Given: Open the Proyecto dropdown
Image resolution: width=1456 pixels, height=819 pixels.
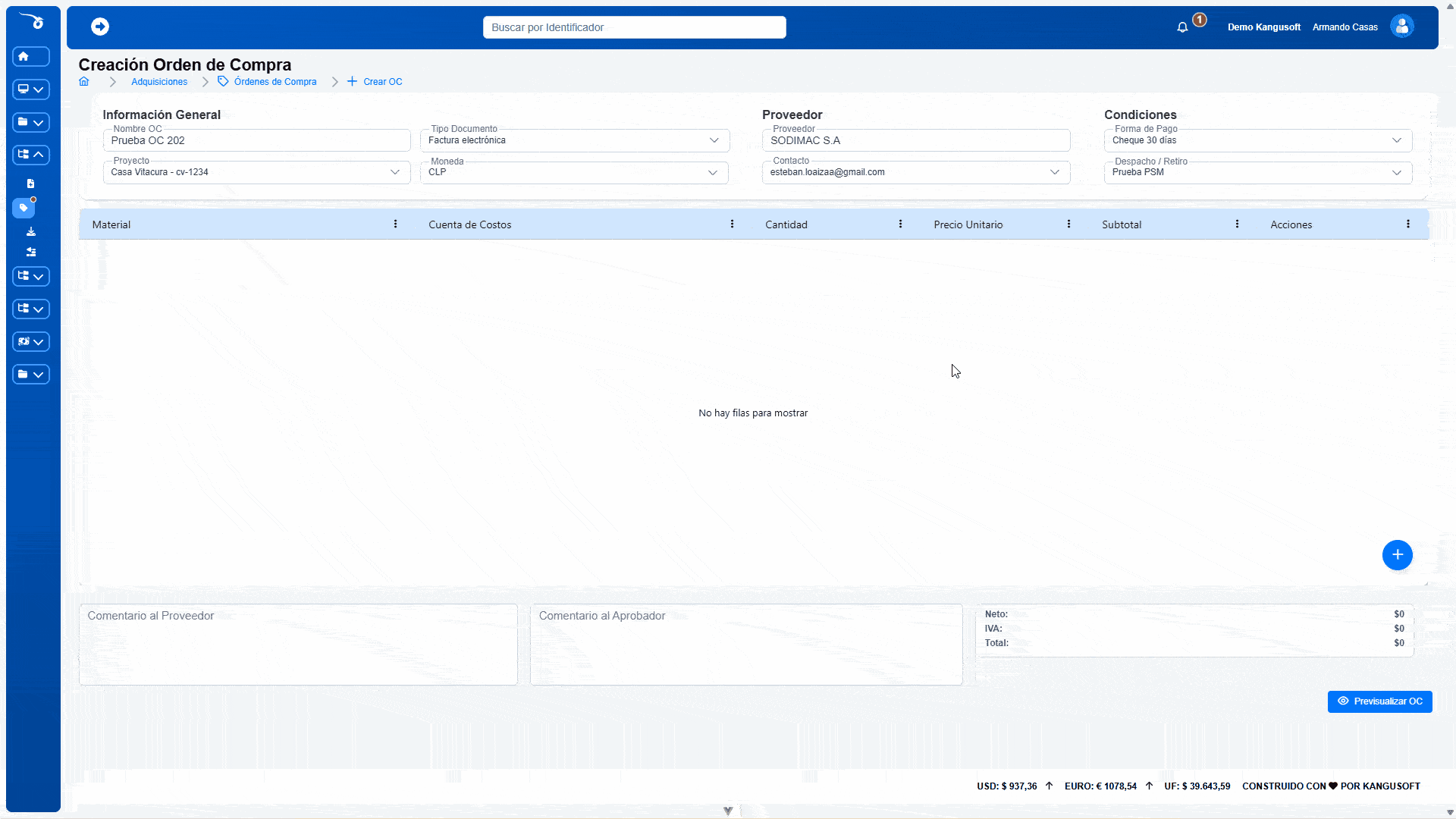Looking at the screenshot, I should pyautogui.click(x=256, y=172).
